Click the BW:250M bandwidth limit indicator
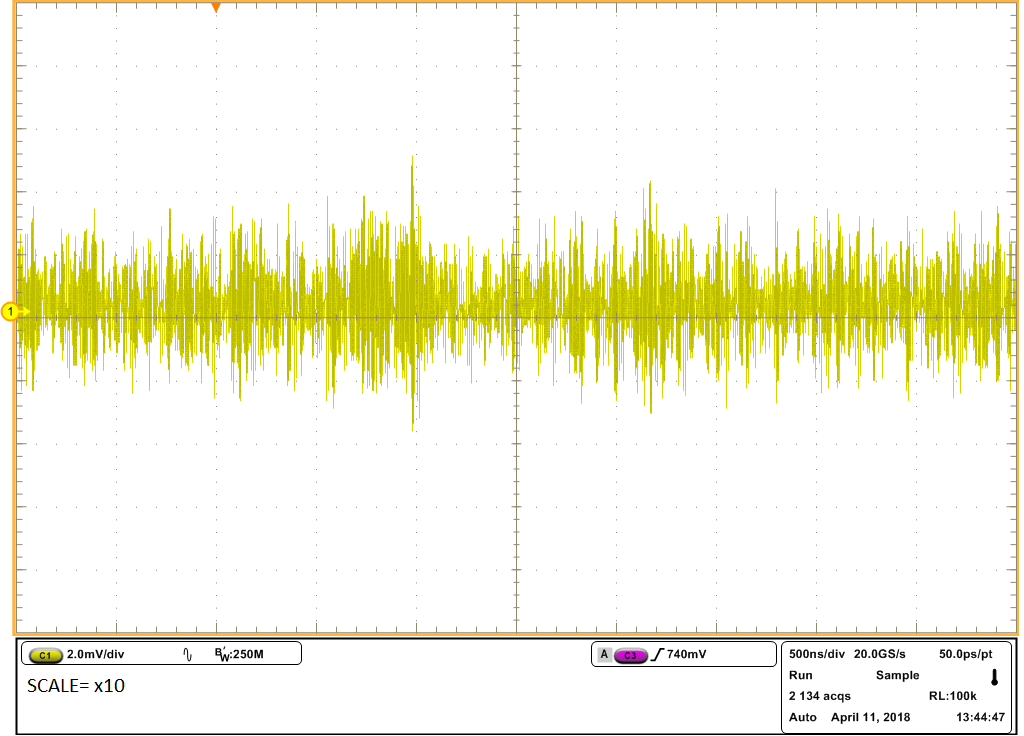1024x736 pixels. click(x=239, y=655)
